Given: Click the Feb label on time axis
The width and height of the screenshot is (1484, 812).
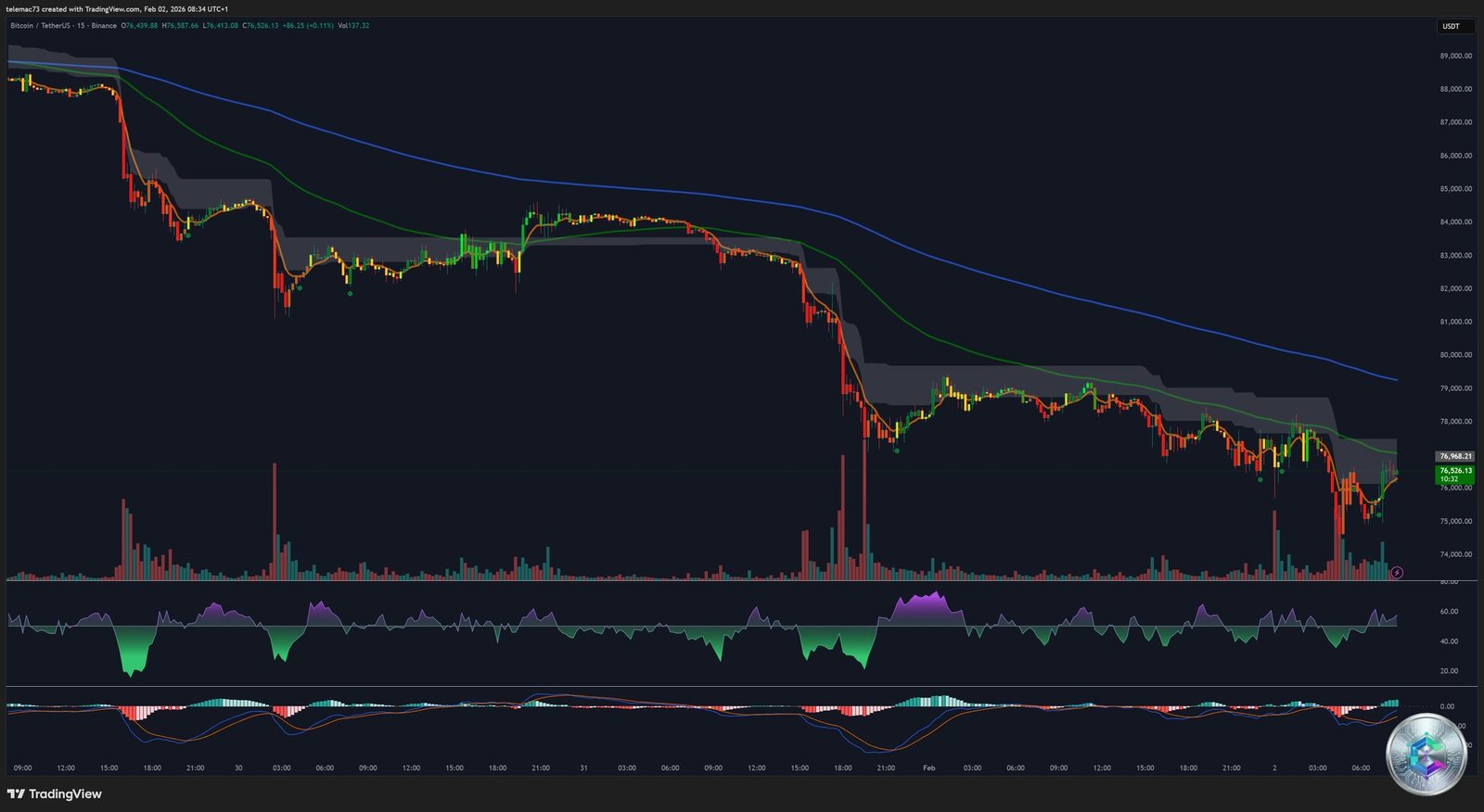Looking at the screenshot, I should [928, 768].
